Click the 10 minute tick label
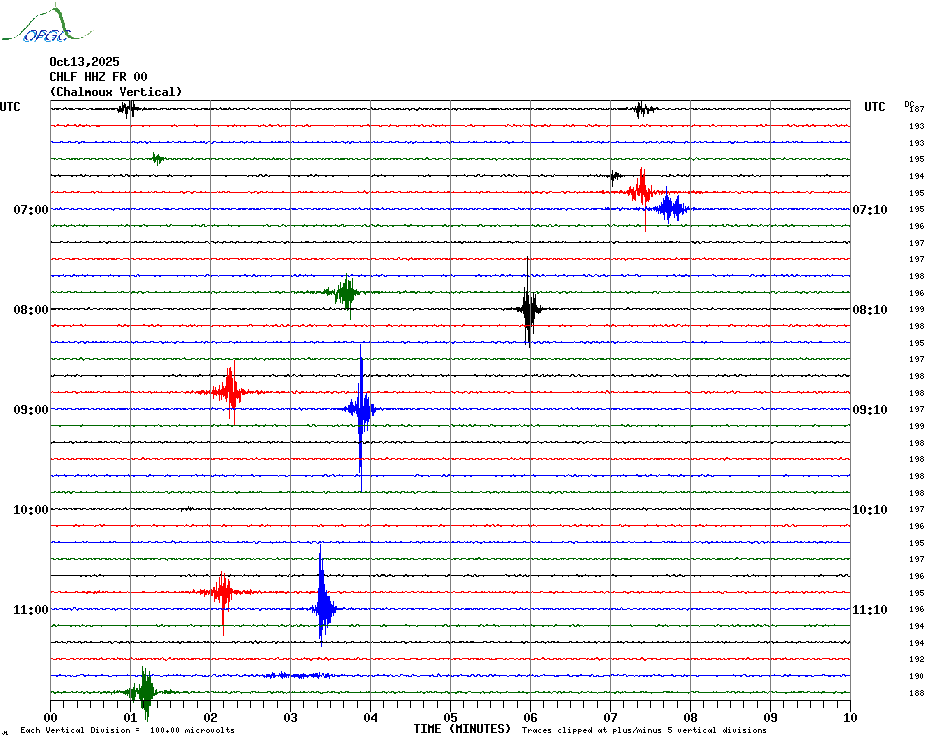 click(849, 717)
